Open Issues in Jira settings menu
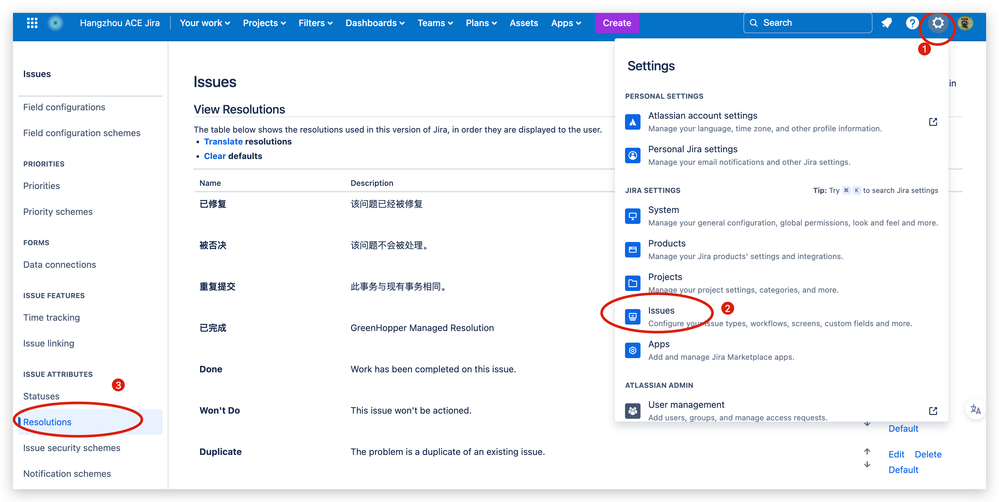Viewport: 999px width, 502px height. tap(781, 317)
